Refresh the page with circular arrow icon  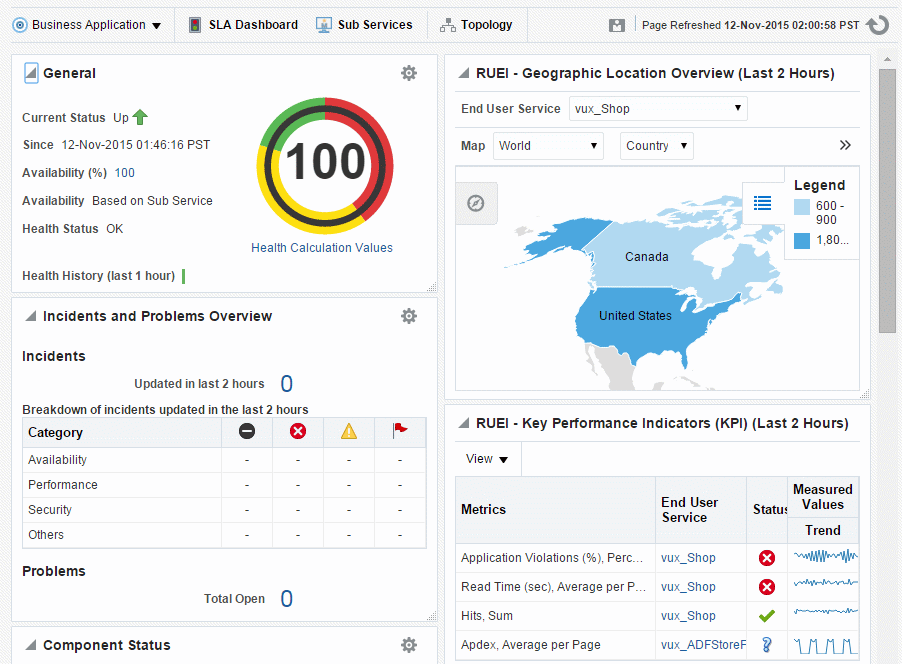[878, 25]
